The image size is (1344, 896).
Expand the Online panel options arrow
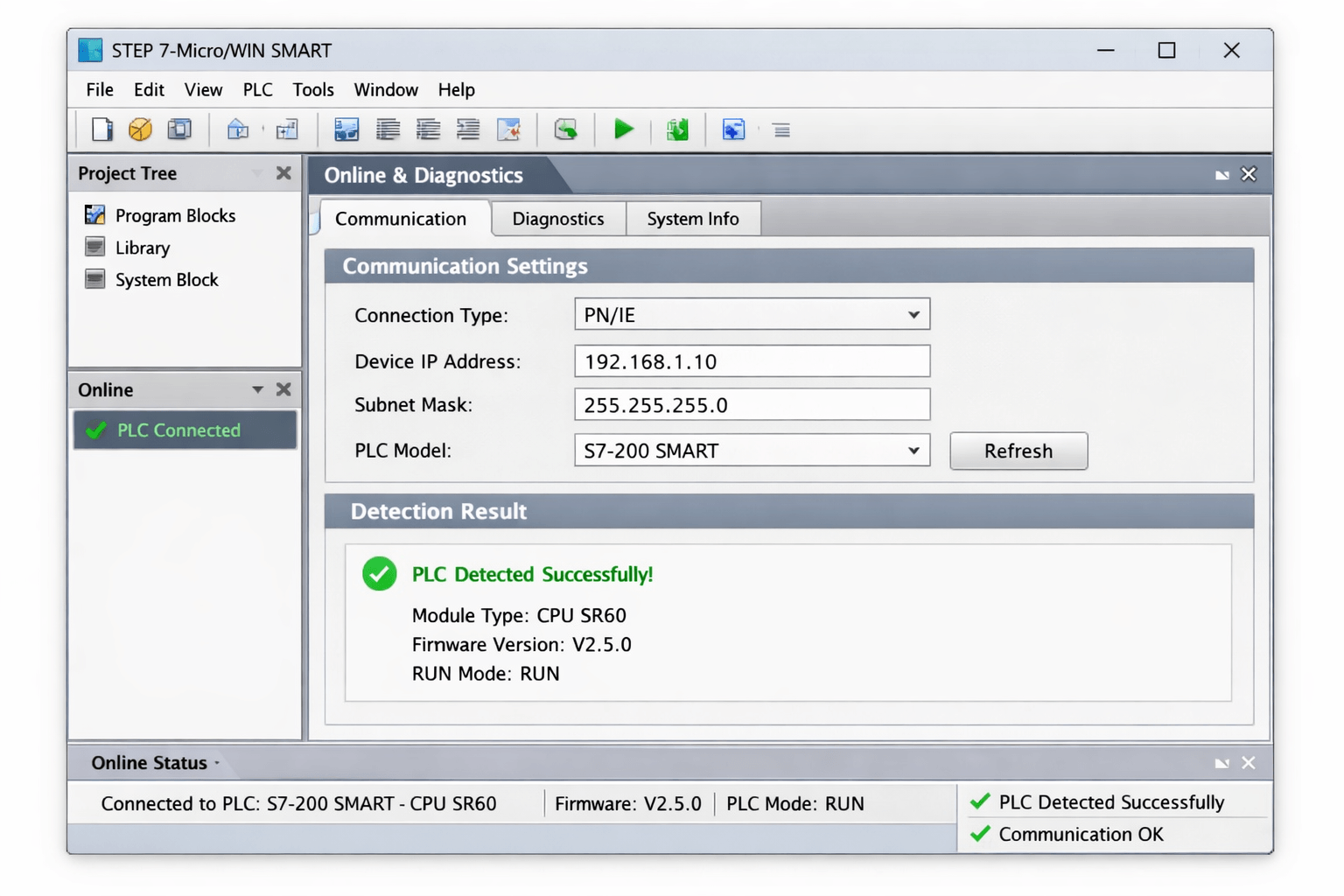[x=257, y=389]
